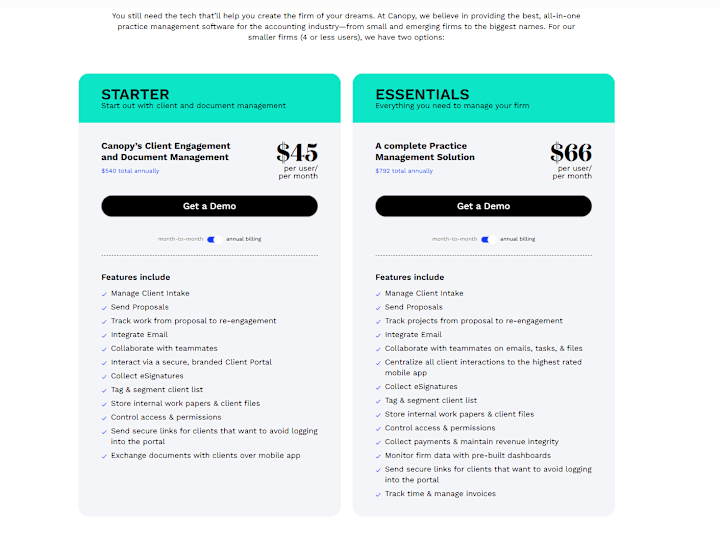720x540 pixels.
Task: Click the checkmark beside Track time & manage invoices
Action: tap(378, 494)
